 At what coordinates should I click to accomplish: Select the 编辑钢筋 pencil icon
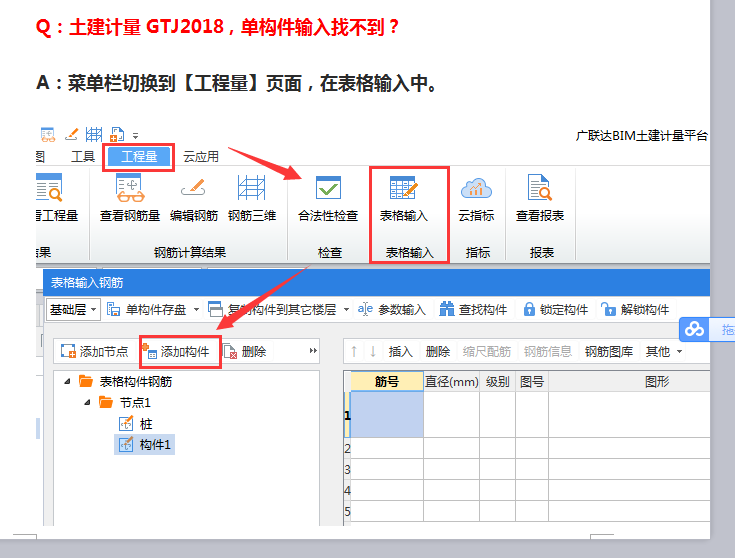pos(194,188)
